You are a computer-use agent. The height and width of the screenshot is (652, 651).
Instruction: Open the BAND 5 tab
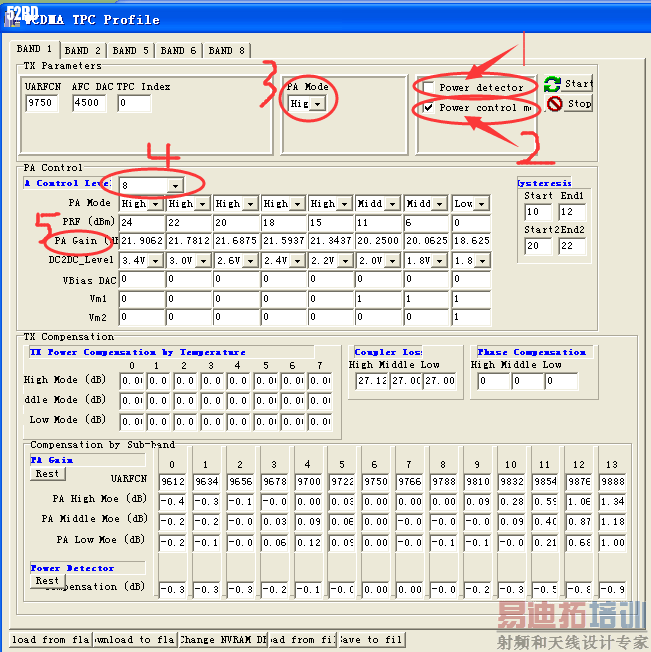130,51
